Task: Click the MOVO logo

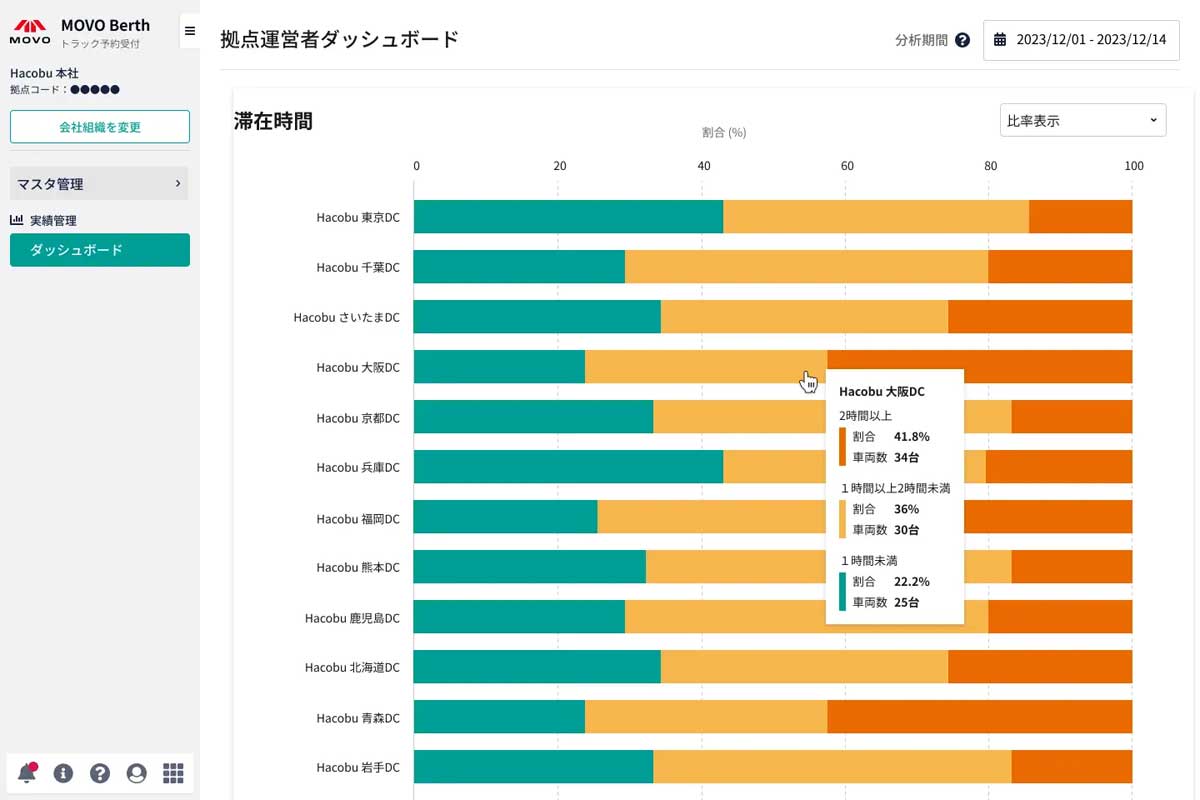Action: (30, 31)
